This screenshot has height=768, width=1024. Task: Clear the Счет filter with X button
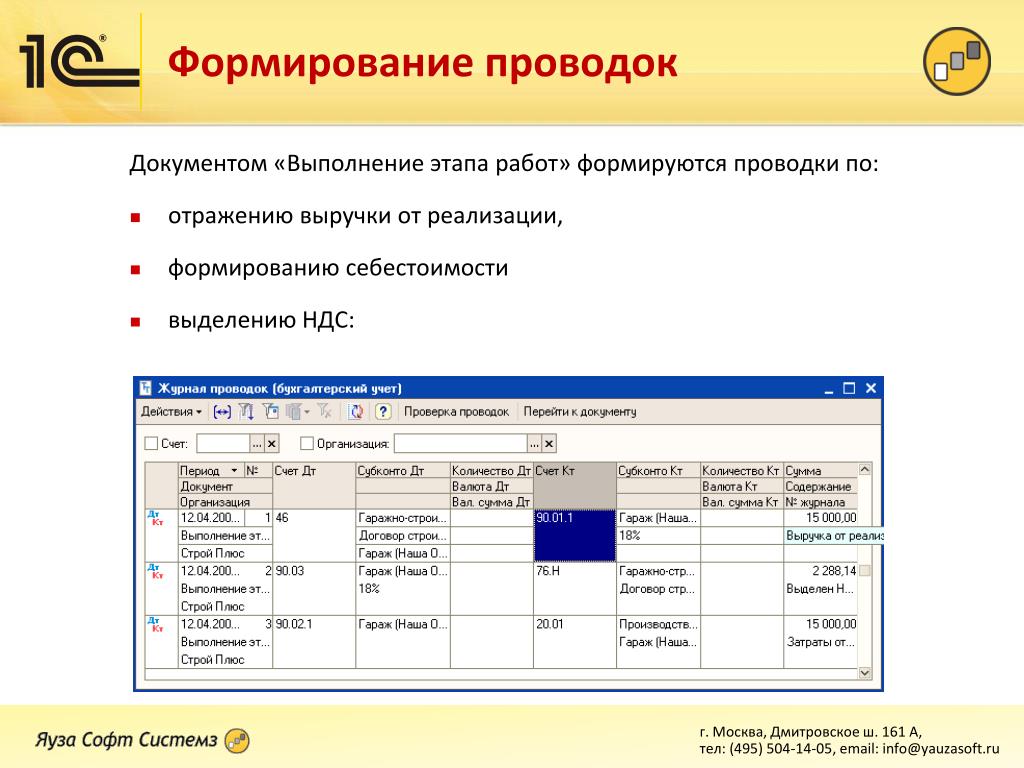(x=272, y=444)
